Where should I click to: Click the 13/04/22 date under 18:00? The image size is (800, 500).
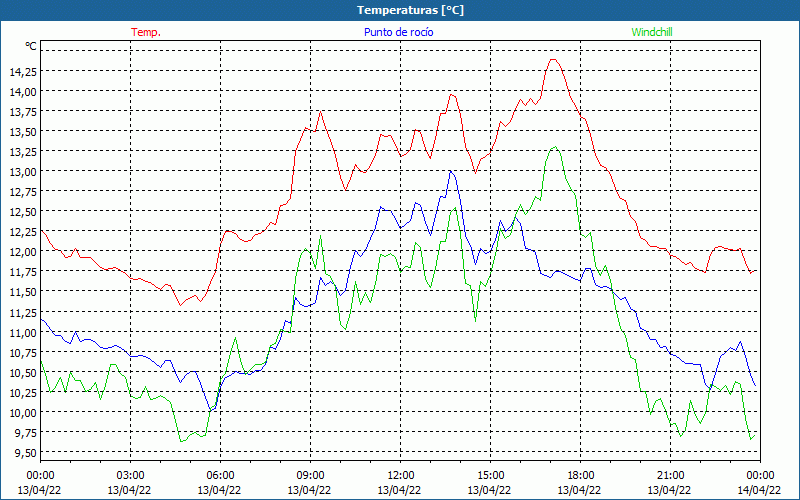coord(580,490)
